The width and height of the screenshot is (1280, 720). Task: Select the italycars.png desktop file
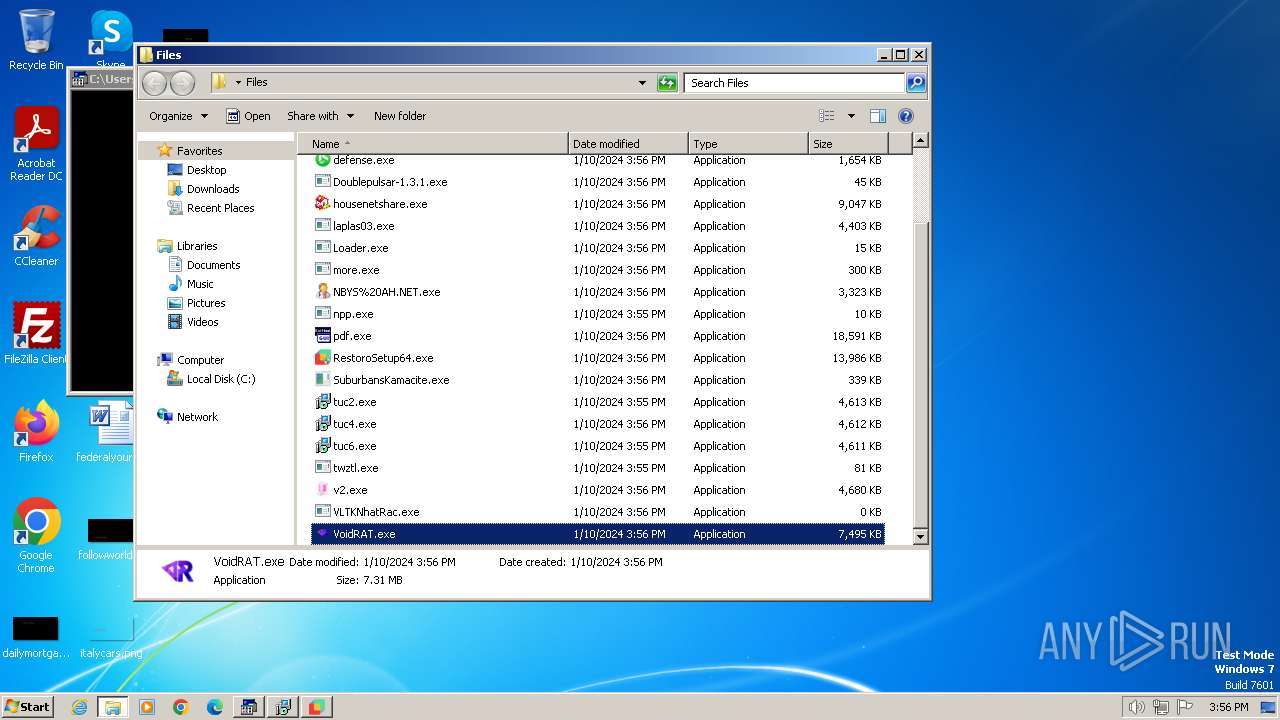[x=111, y=636]
